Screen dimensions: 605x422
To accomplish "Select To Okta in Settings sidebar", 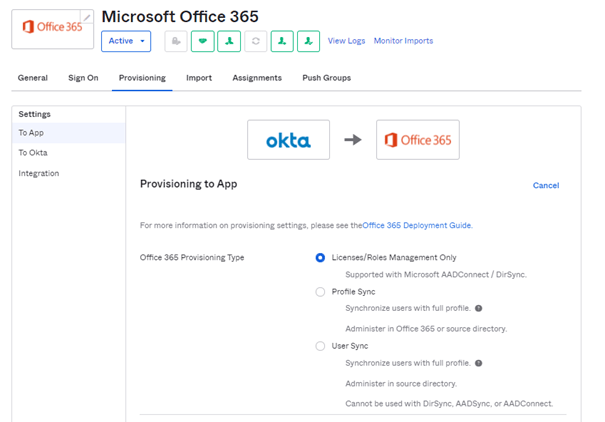I will [x=33, y=153].
